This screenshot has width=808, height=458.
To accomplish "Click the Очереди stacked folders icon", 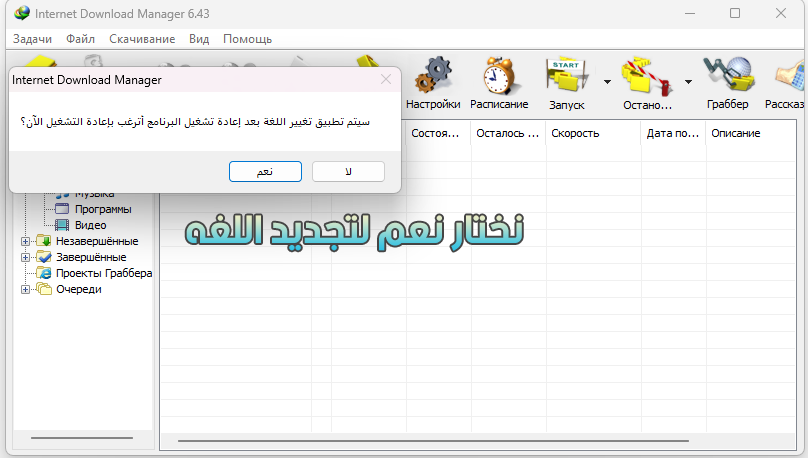I will [x=44, y=289].
